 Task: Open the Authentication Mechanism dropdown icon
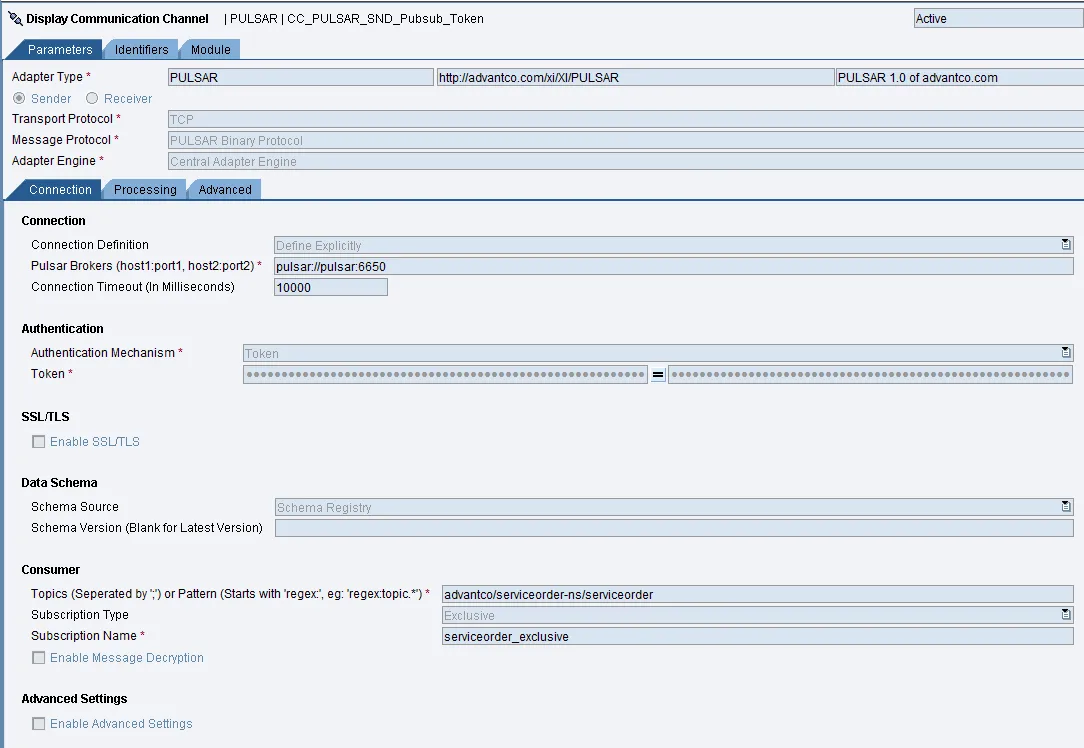1065,353
